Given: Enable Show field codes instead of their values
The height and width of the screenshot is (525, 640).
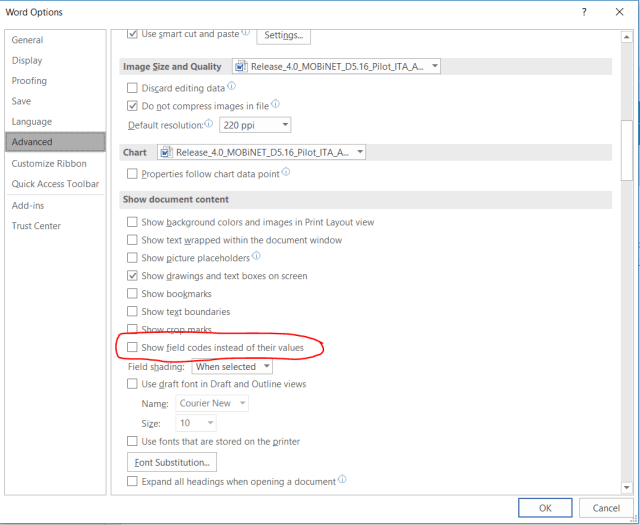Looking at the screenshot, I should (x=132, y=347).
